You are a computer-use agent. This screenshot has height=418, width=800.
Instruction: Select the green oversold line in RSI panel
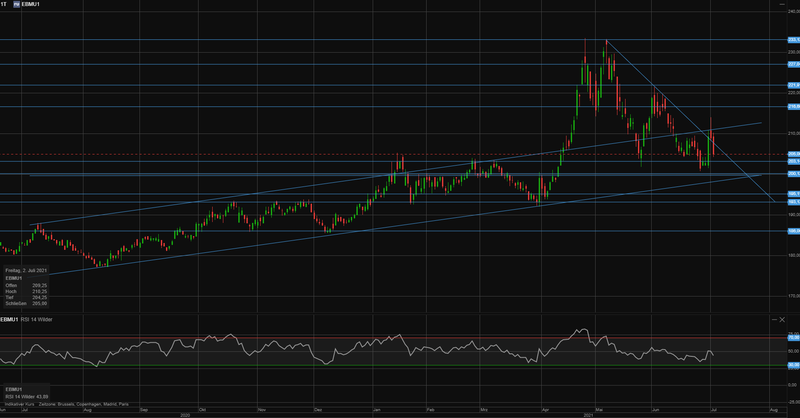coord(300,365)
